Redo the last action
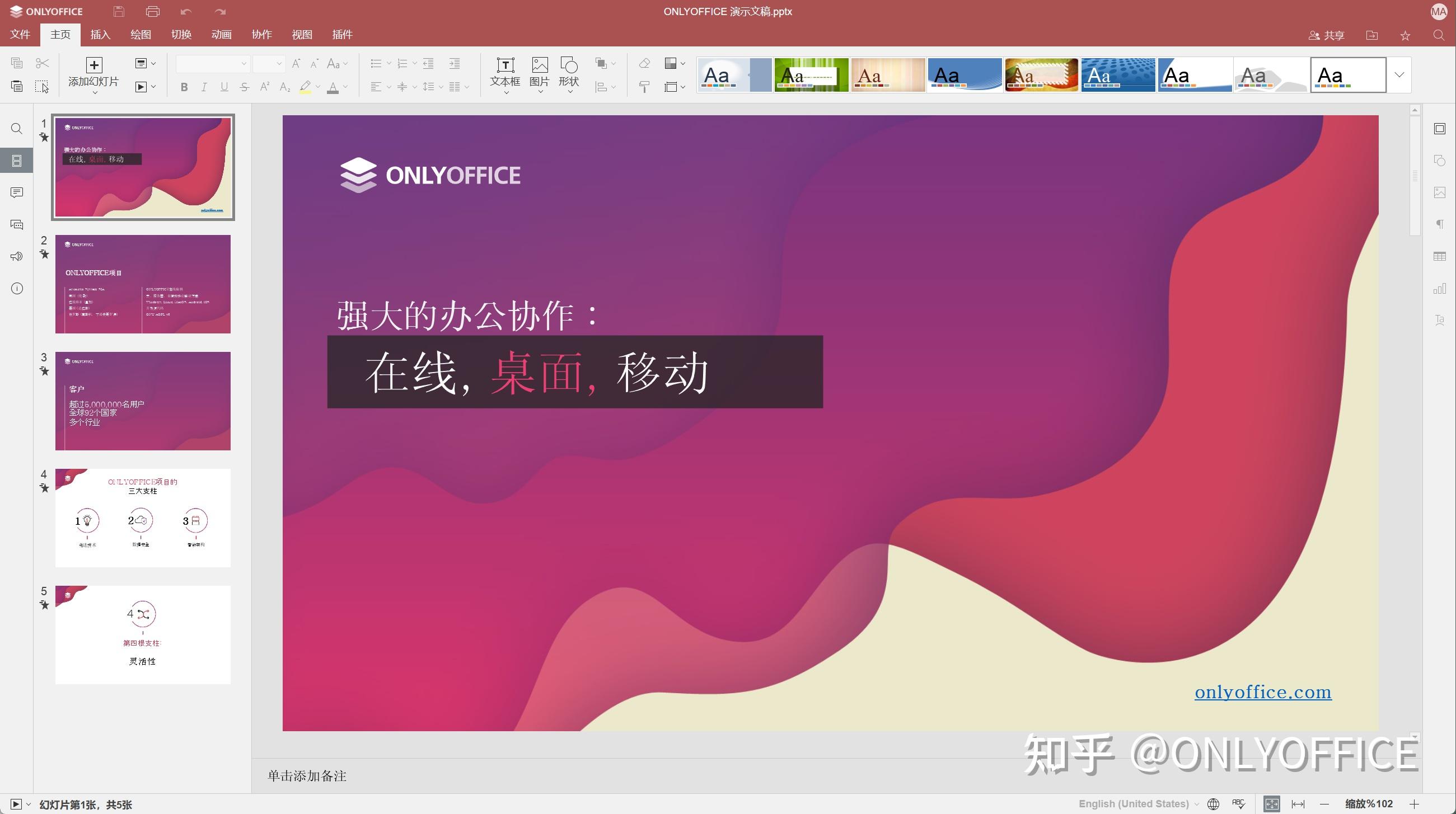Screen dimensions: 1456x814 [221, 11]
